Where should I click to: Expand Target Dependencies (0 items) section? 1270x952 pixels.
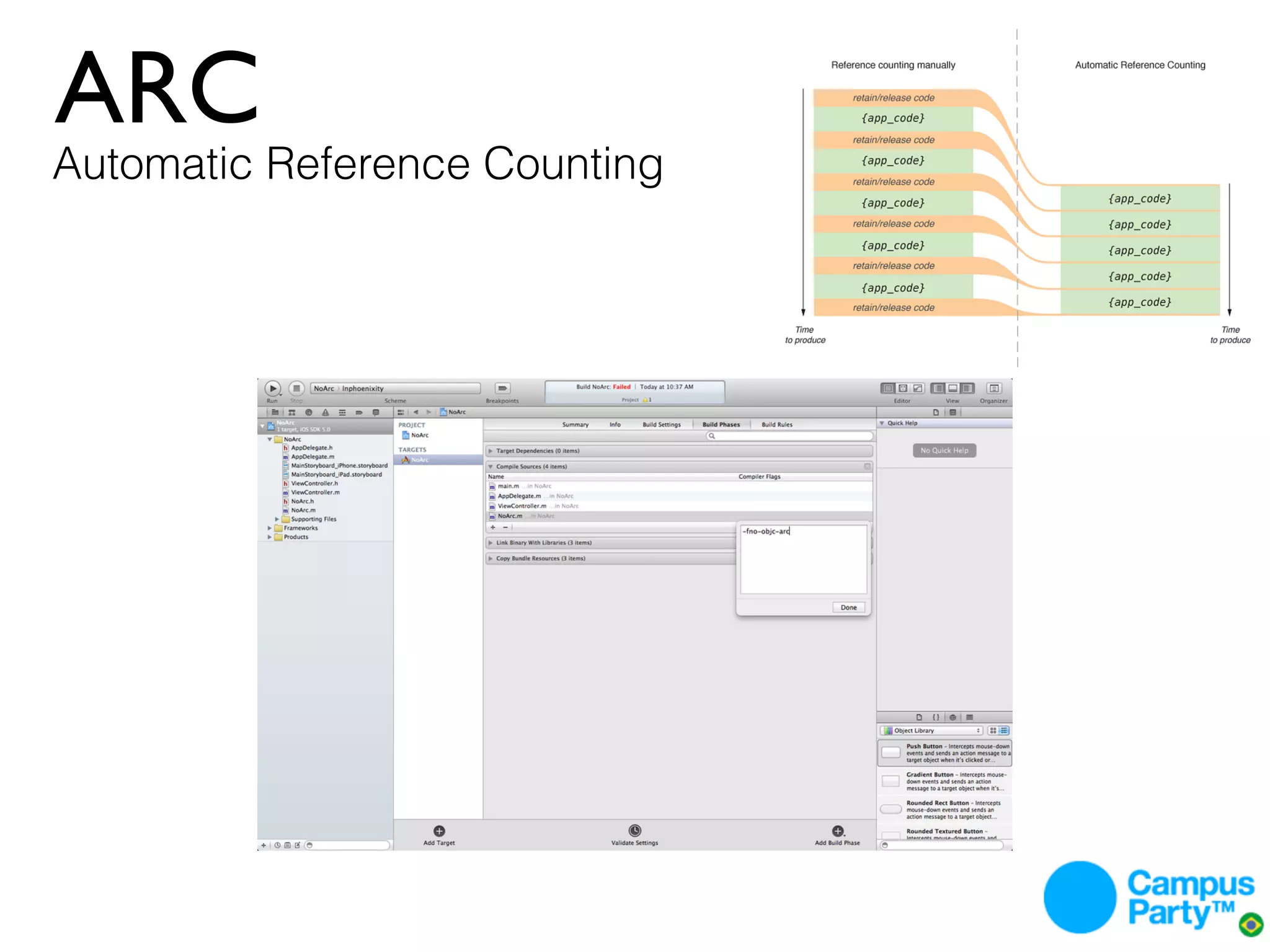point(491,451)
